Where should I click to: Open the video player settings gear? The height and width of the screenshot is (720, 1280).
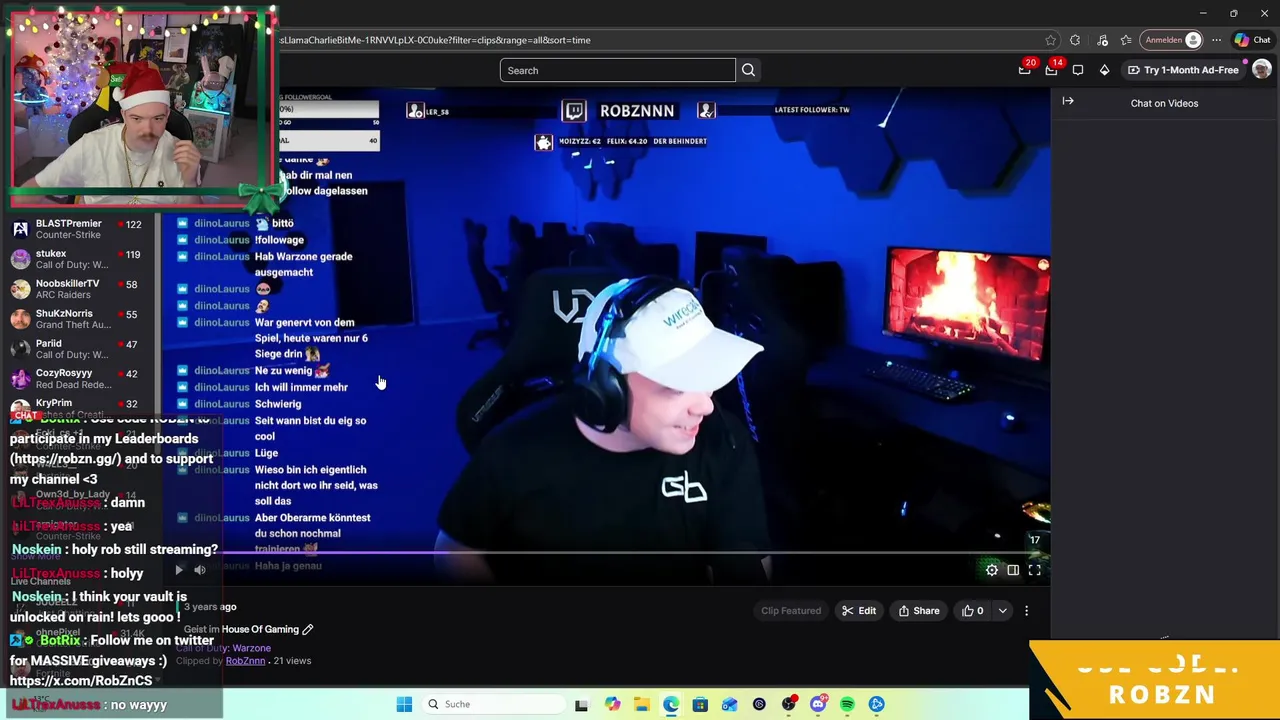[992, 570]
